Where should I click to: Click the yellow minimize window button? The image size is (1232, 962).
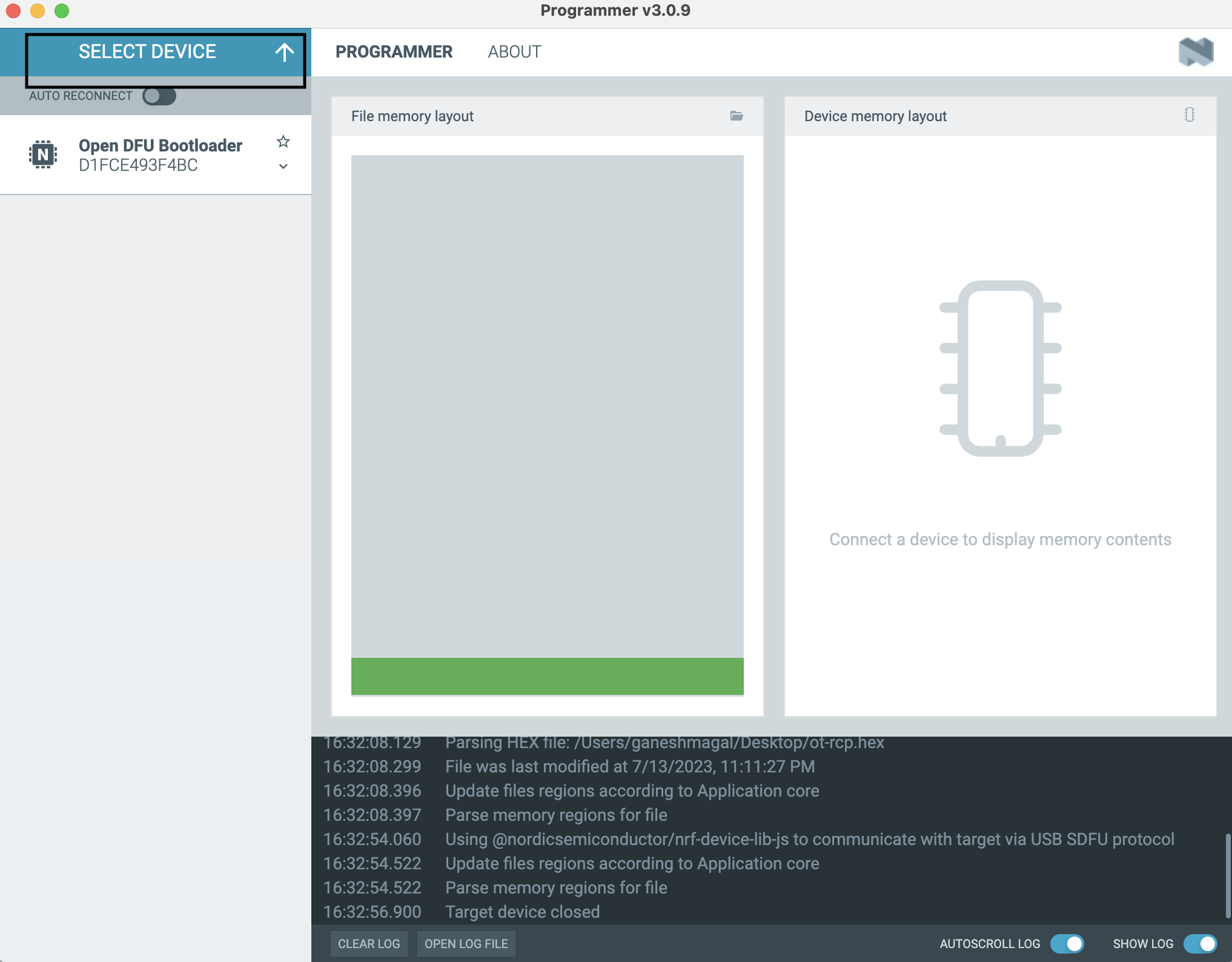(x=38, y=10)
